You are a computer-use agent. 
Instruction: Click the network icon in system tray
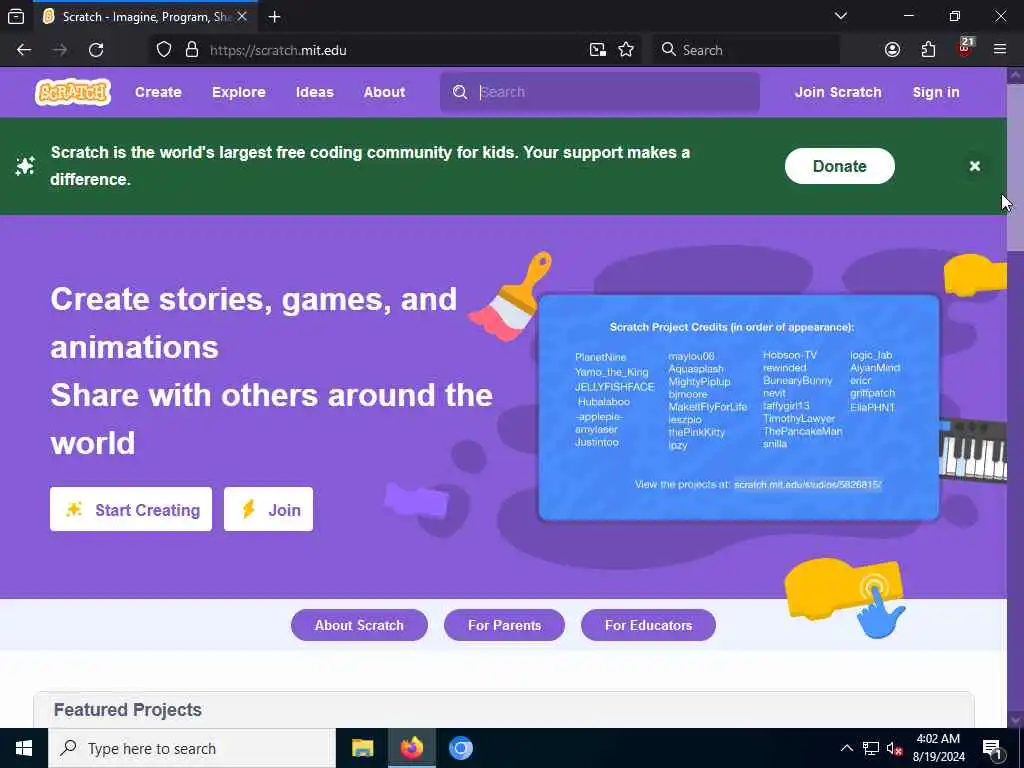click(871, 748)
